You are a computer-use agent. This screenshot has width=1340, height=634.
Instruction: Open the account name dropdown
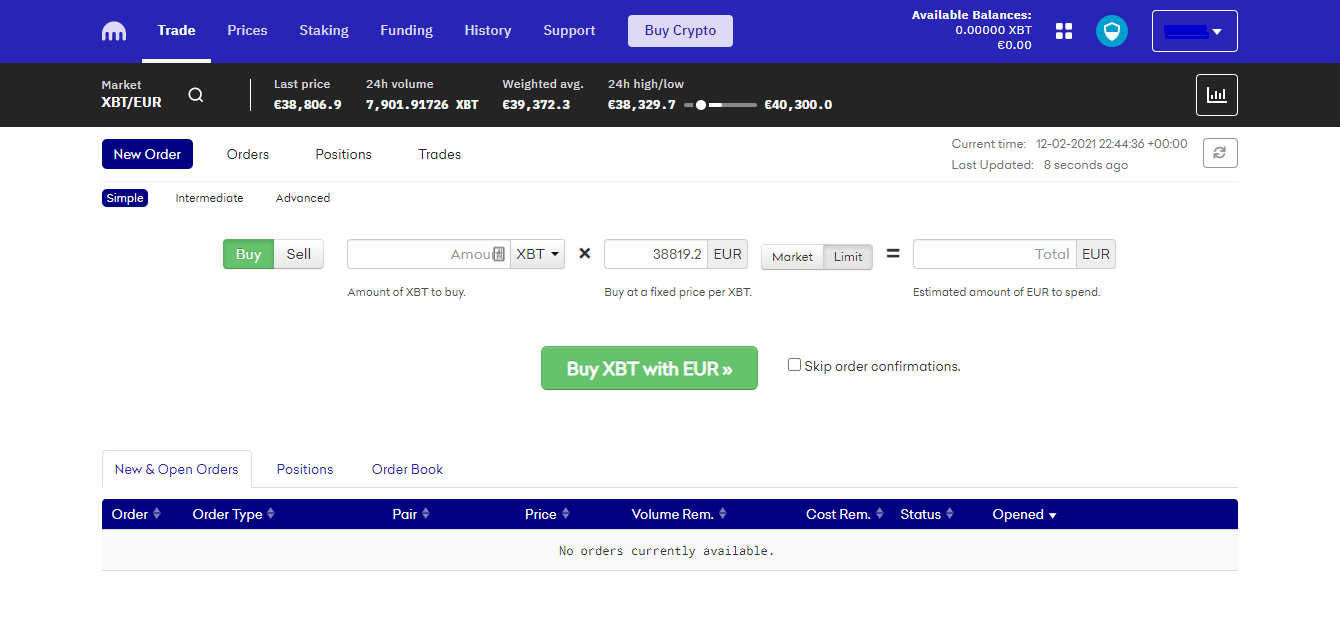point(1194,31)
